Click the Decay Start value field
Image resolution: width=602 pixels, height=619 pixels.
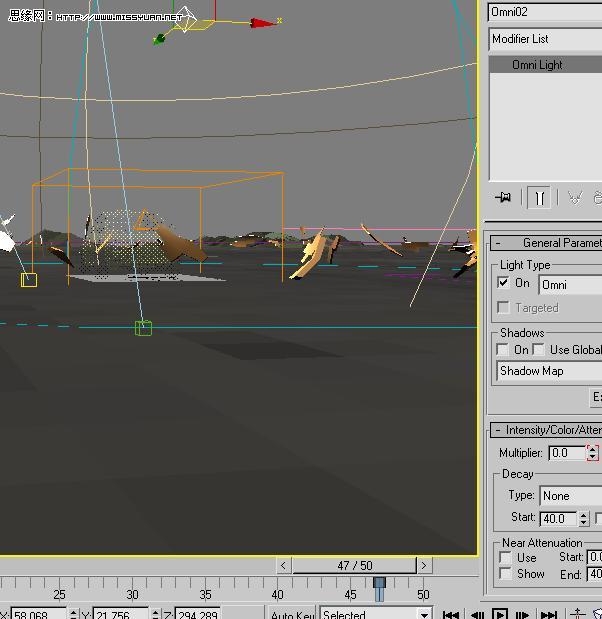pyautogui.click(x=558, y=518)
